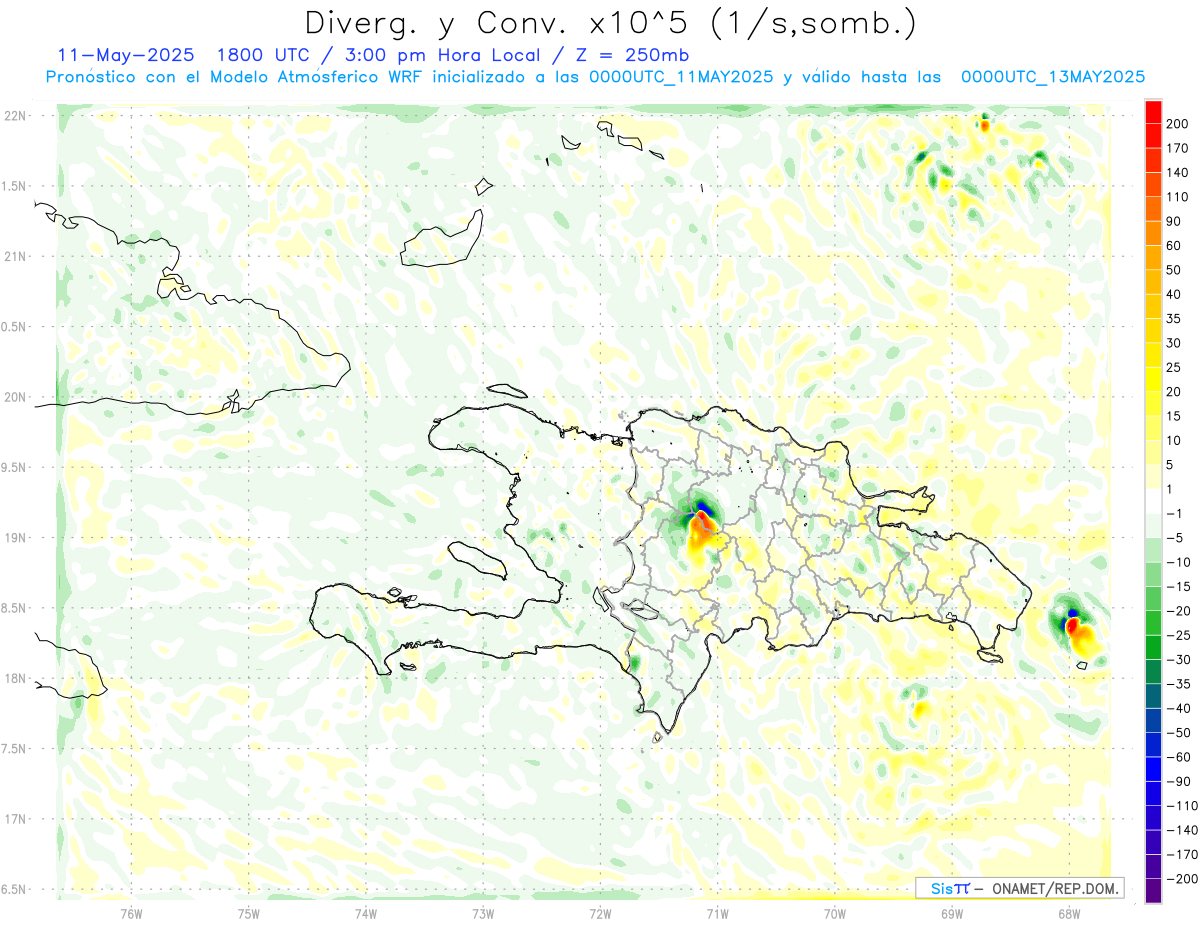The height and width of the screenshot is (927, 1200).
Task: Click the 21N latitude label
Action: (x=16, y=256)
